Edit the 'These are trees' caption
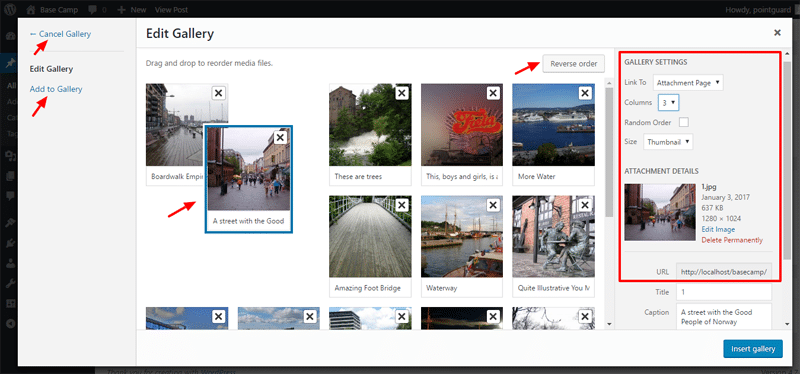Image resolution: width=800 pixels, height=374 pixels. pos(370,177)
